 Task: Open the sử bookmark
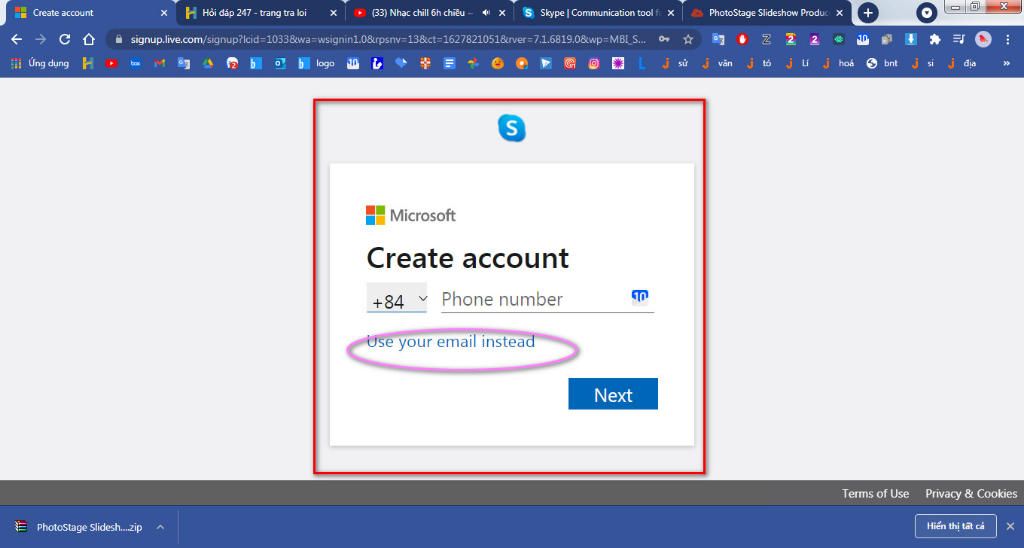tap(675, 63)
